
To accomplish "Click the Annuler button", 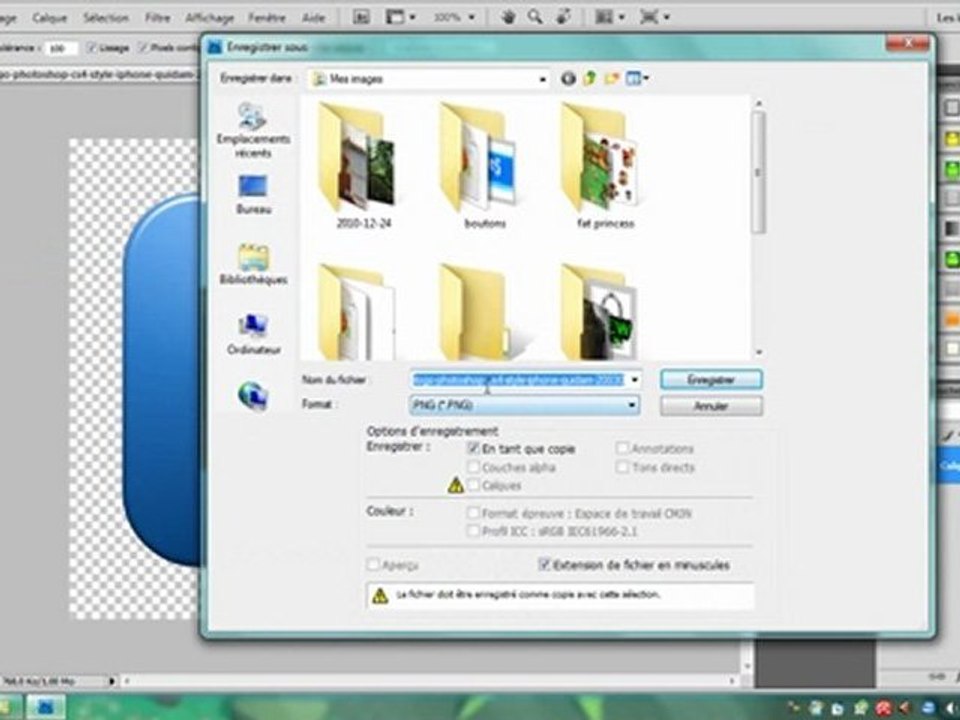I will pyautogui.click(x=711, y=405).
